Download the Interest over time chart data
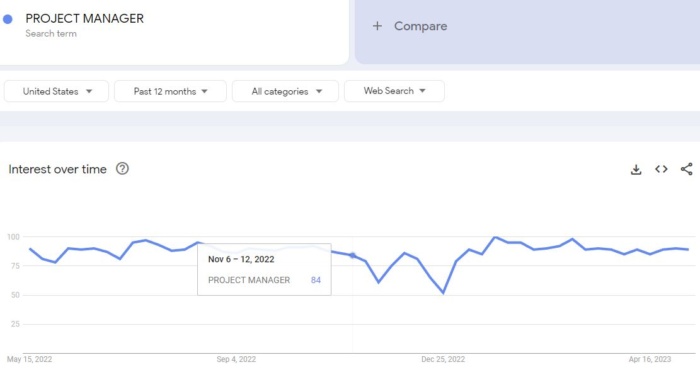The height and width of the screenshot is (372, 700). pos(636,169)
